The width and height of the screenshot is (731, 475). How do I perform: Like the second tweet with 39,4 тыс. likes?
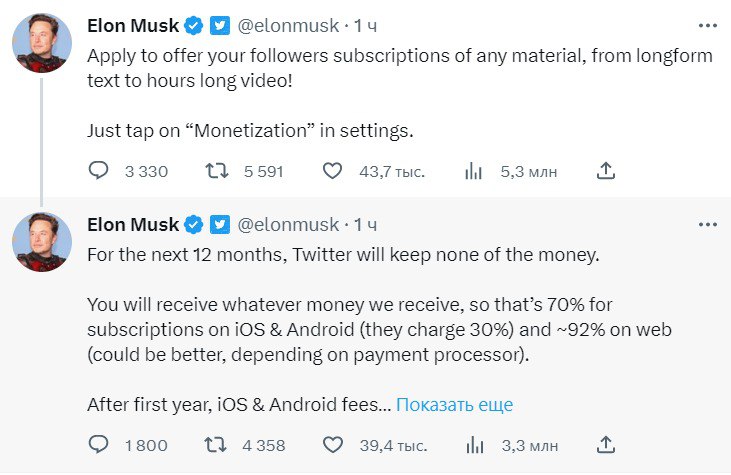(333, 445)
